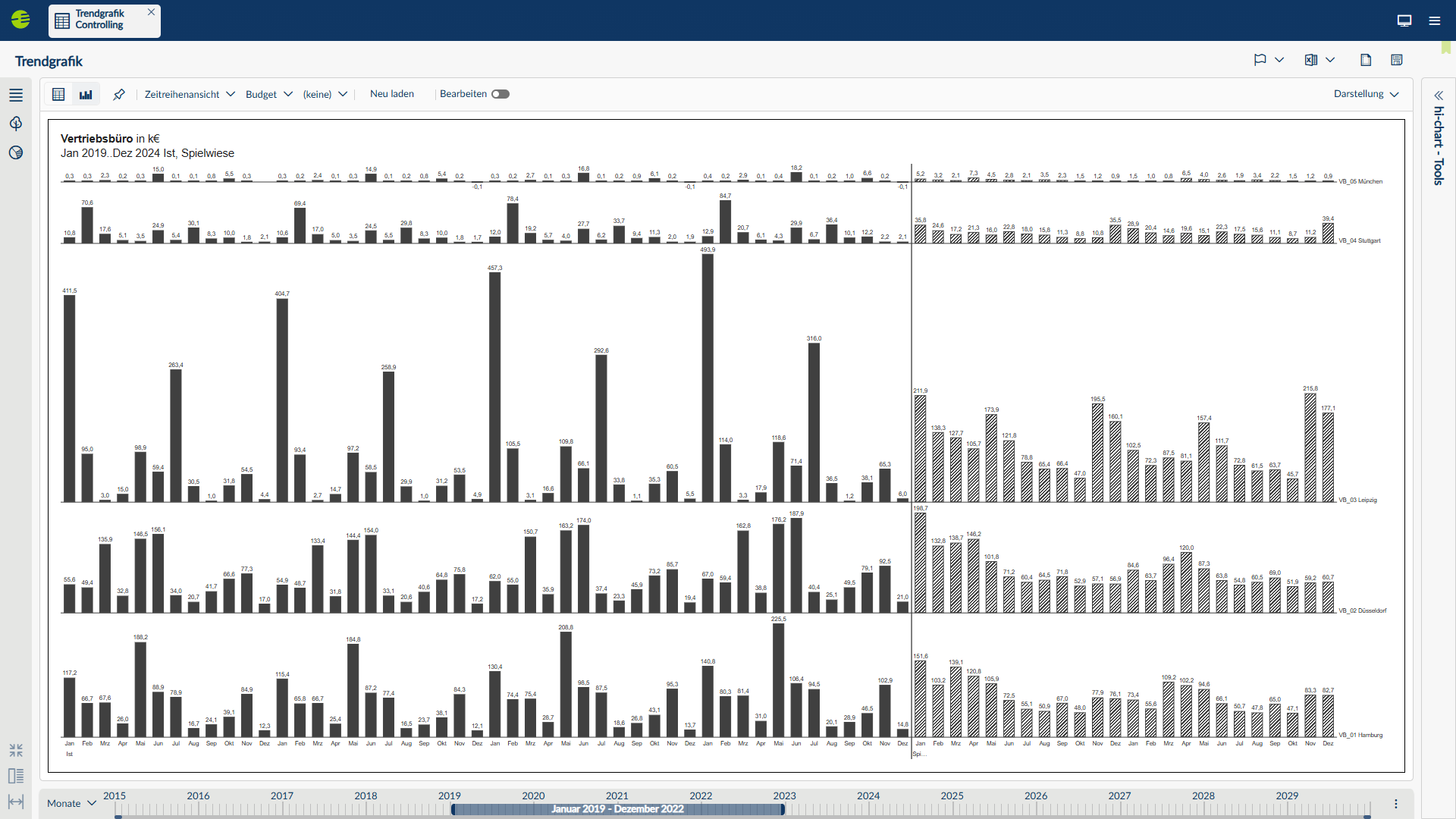Switch to table view icon
The width and height of the screenshot is (1456, 819).
tap(58, 94)
